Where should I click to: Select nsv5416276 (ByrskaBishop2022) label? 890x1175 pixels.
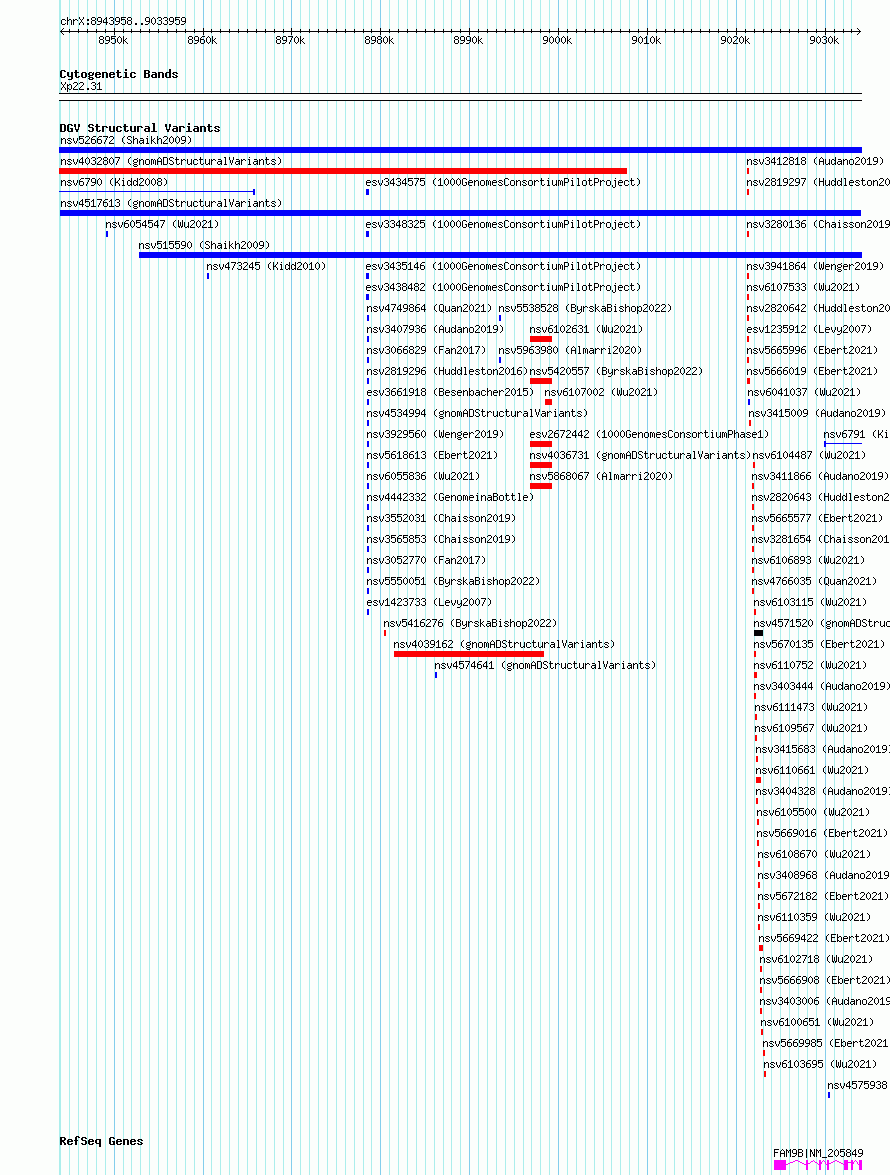click(x=470, y=623)
